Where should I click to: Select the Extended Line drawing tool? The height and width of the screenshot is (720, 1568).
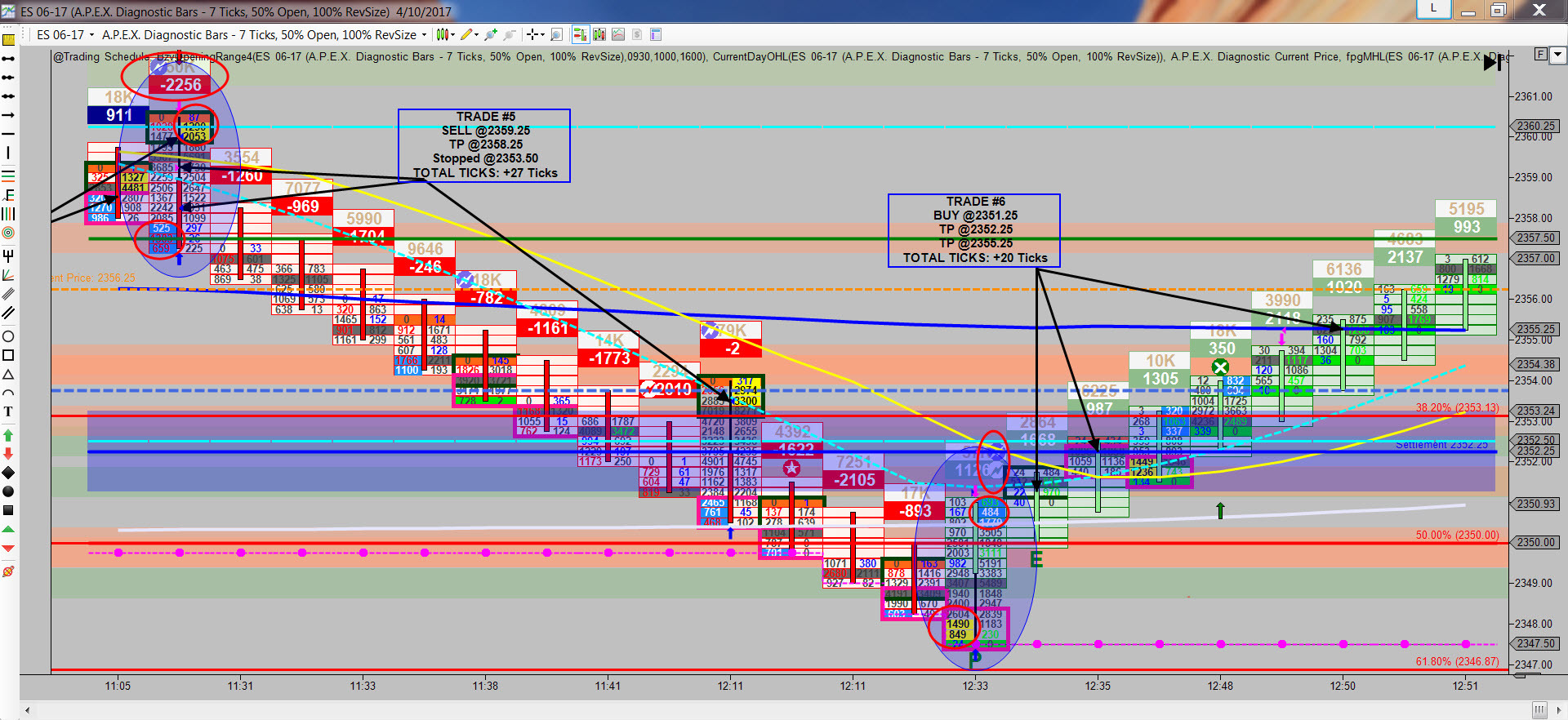8,96
